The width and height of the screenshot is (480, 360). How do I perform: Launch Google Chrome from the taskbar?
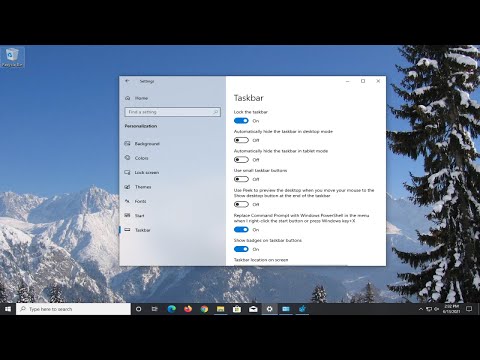click(204, 309)
